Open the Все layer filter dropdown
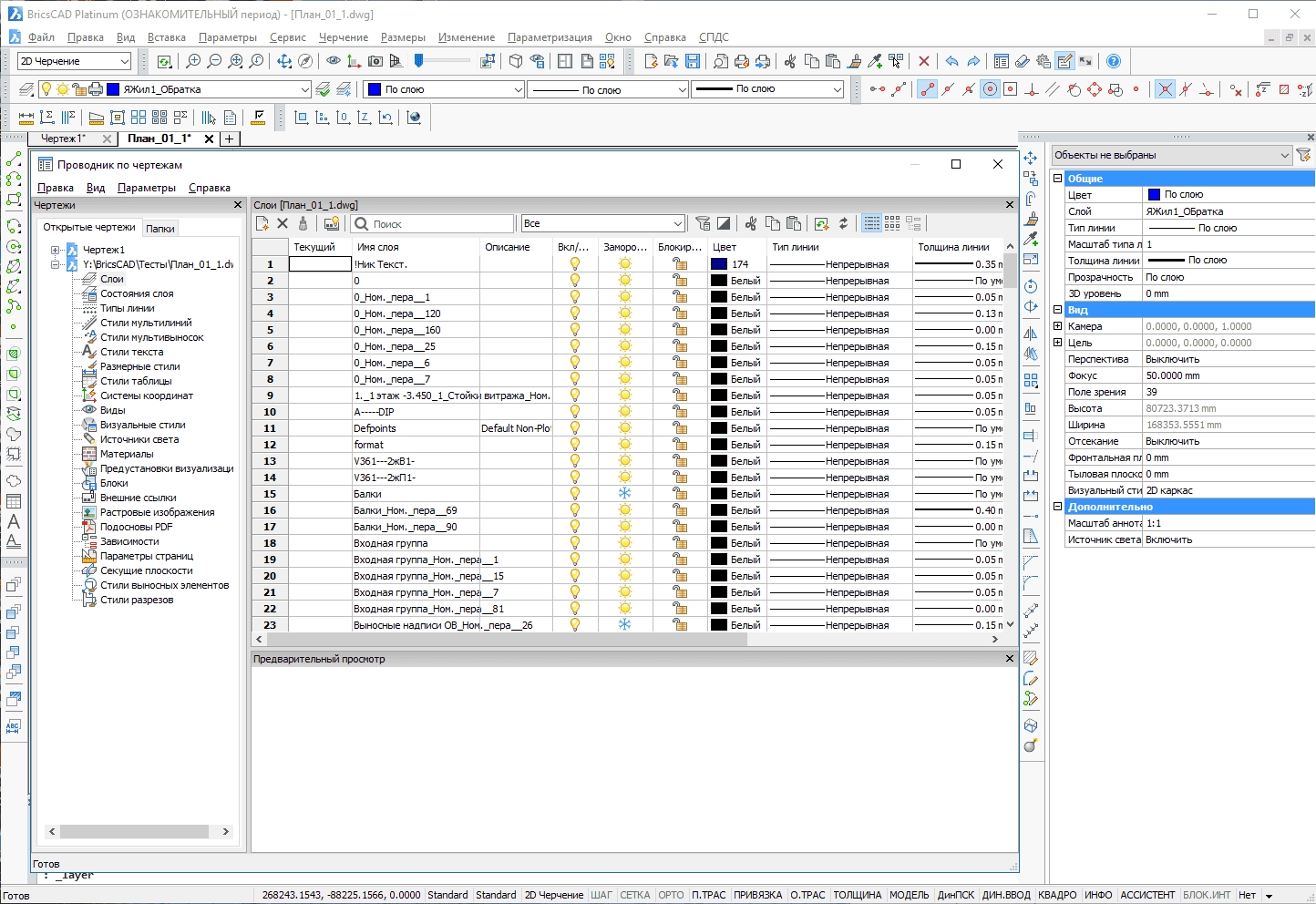The height and width of the screenshot is (904, 1316). pyautogui.click(x=602, y=223)
